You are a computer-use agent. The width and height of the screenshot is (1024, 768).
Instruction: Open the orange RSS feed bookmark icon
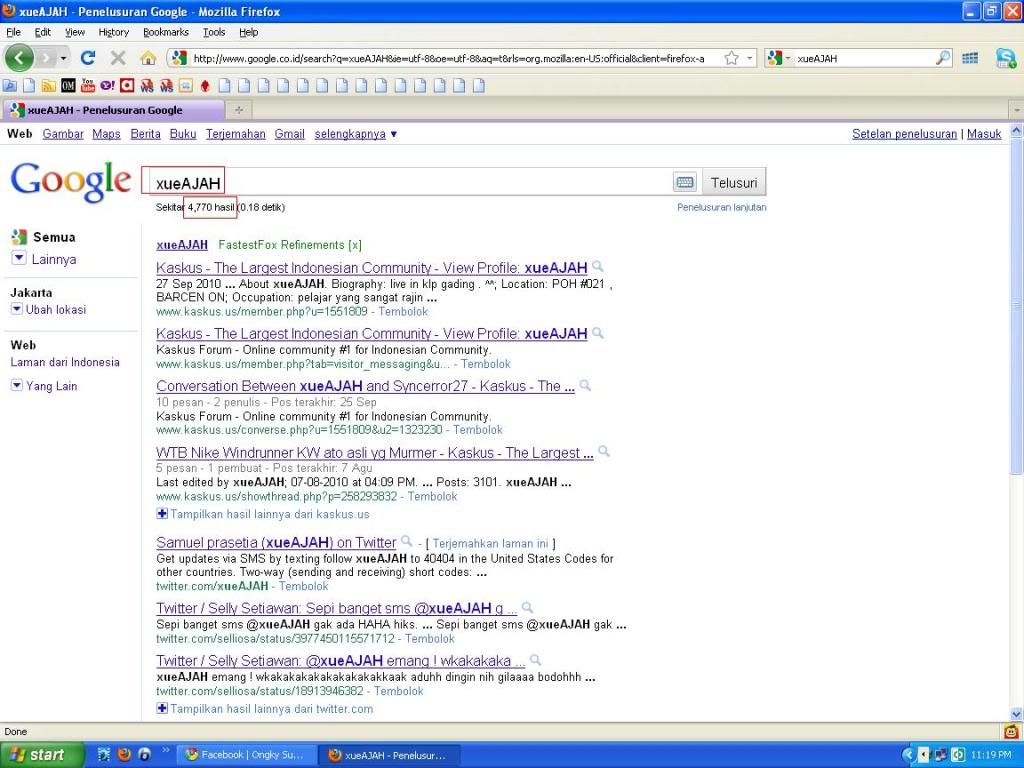[x=49, y=86]
